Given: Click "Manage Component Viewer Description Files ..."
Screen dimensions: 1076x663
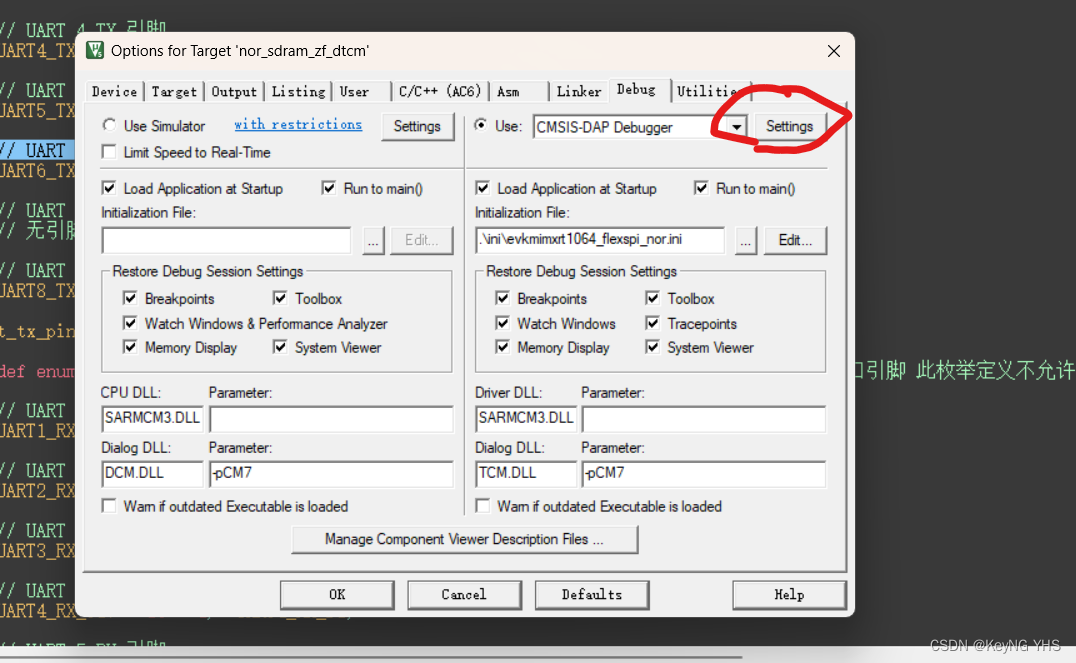Looking at the screenshot, I should (464, 539).
